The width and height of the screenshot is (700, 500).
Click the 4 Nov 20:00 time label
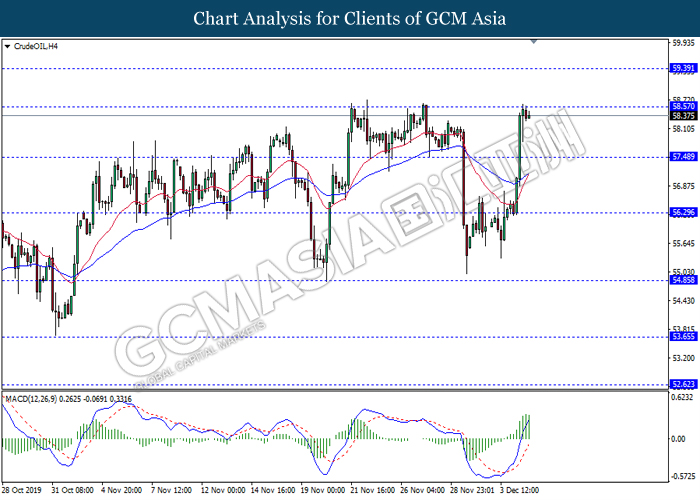(121, 490)
